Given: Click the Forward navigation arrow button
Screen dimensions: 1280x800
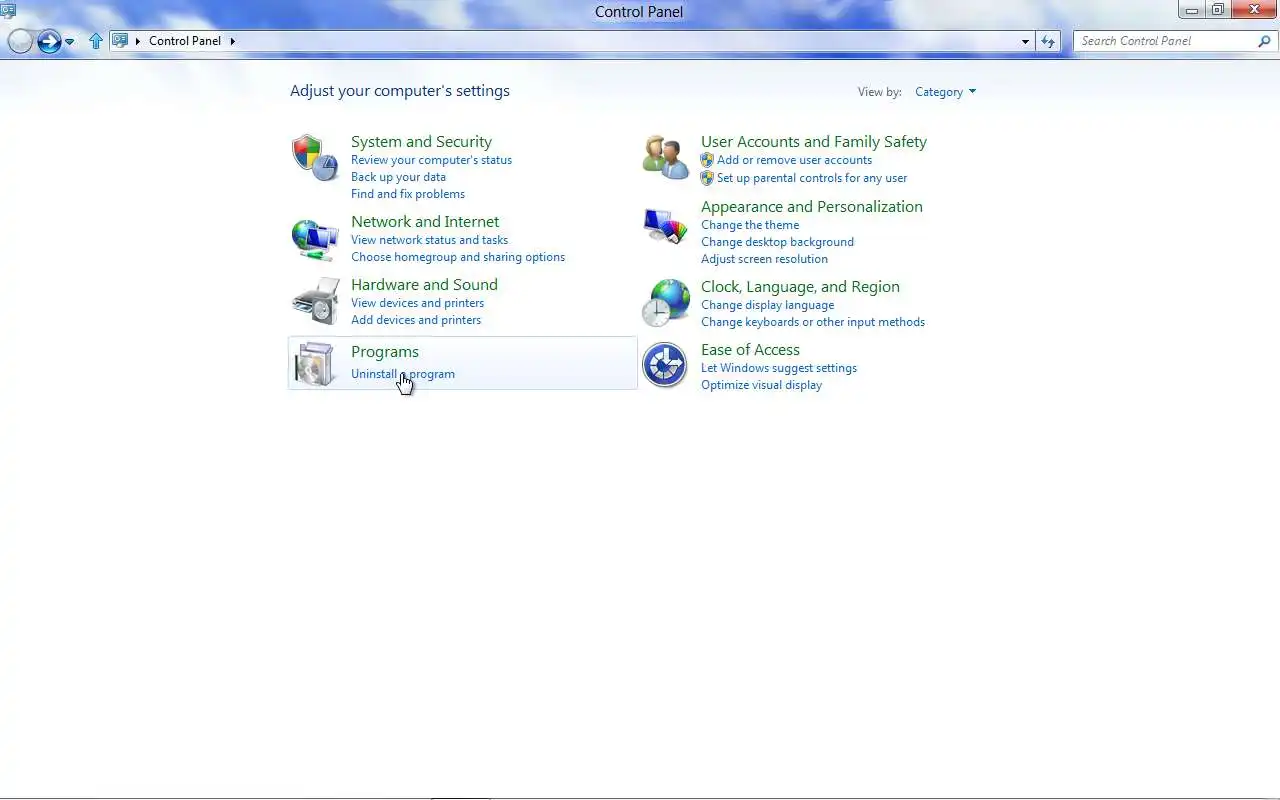Looking at the screenshot, I should coord(49,41).
